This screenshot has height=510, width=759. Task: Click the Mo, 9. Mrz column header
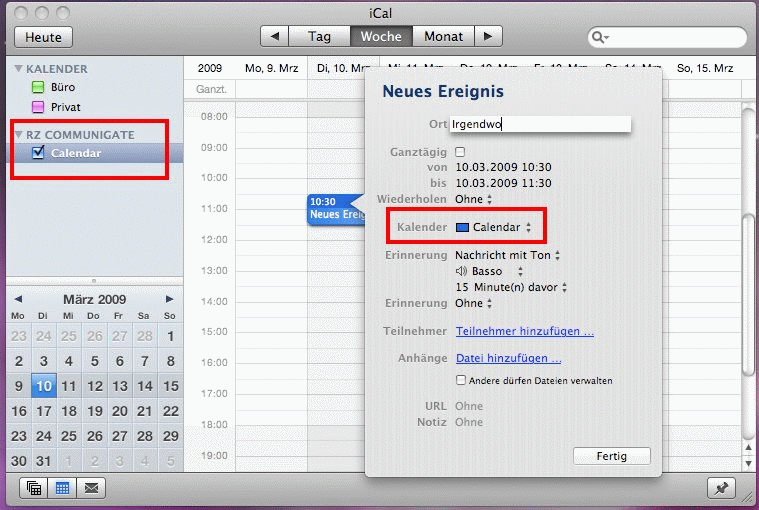(x=272, y=68)
